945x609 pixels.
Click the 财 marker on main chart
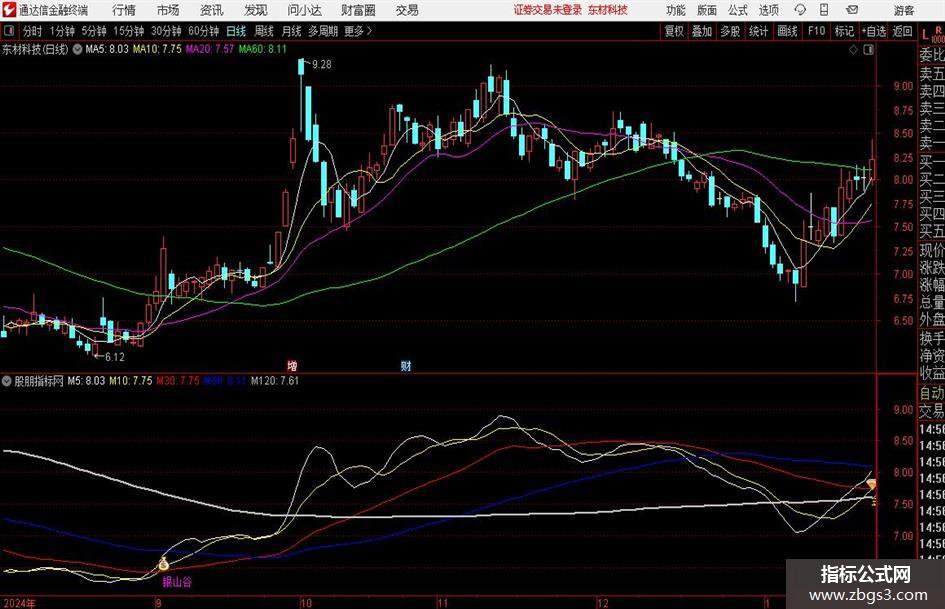click(x=406, y=365)
